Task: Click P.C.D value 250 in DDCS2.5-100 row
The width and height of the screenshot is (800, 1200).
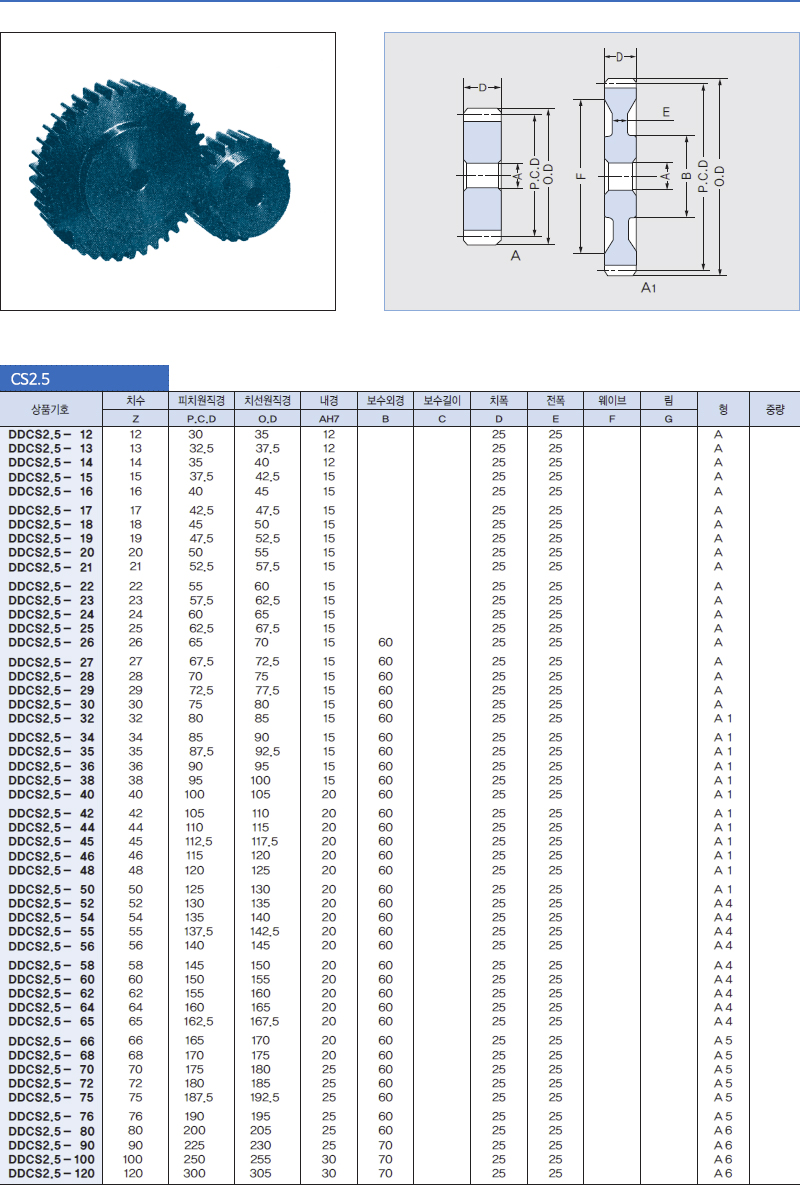Action: pos(195,1159)
